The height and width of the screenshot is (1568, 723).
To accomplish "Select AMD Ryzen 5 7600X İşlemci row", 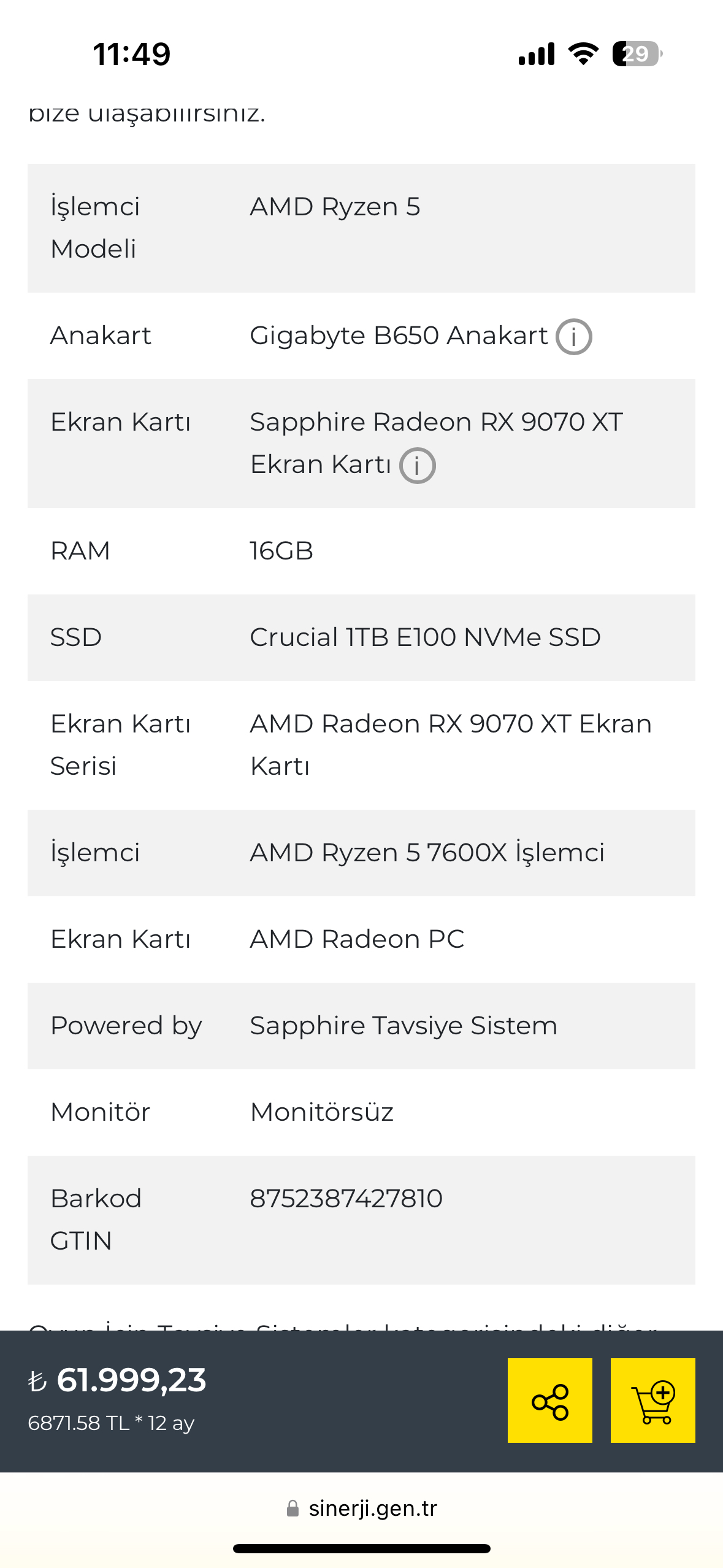I will [x=361, y=853].
